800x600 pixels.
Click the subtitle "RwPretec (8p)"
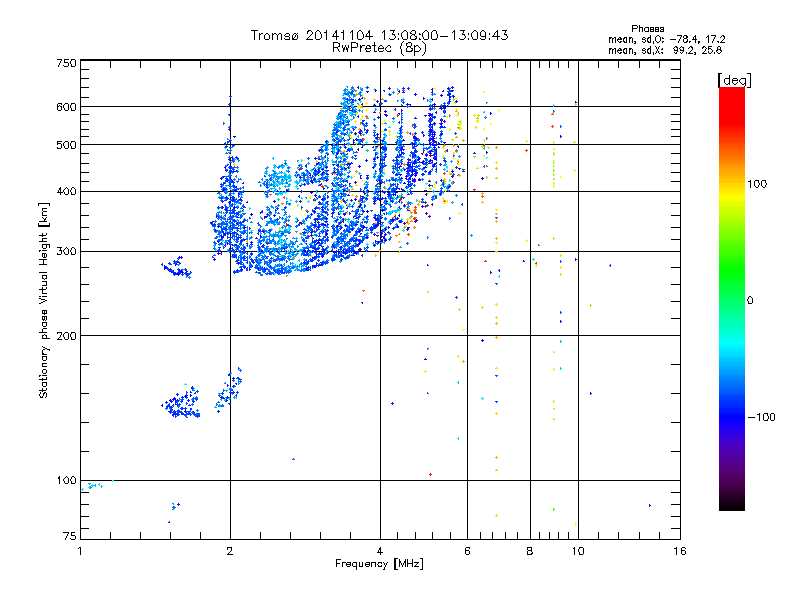(x=379, y=48)
